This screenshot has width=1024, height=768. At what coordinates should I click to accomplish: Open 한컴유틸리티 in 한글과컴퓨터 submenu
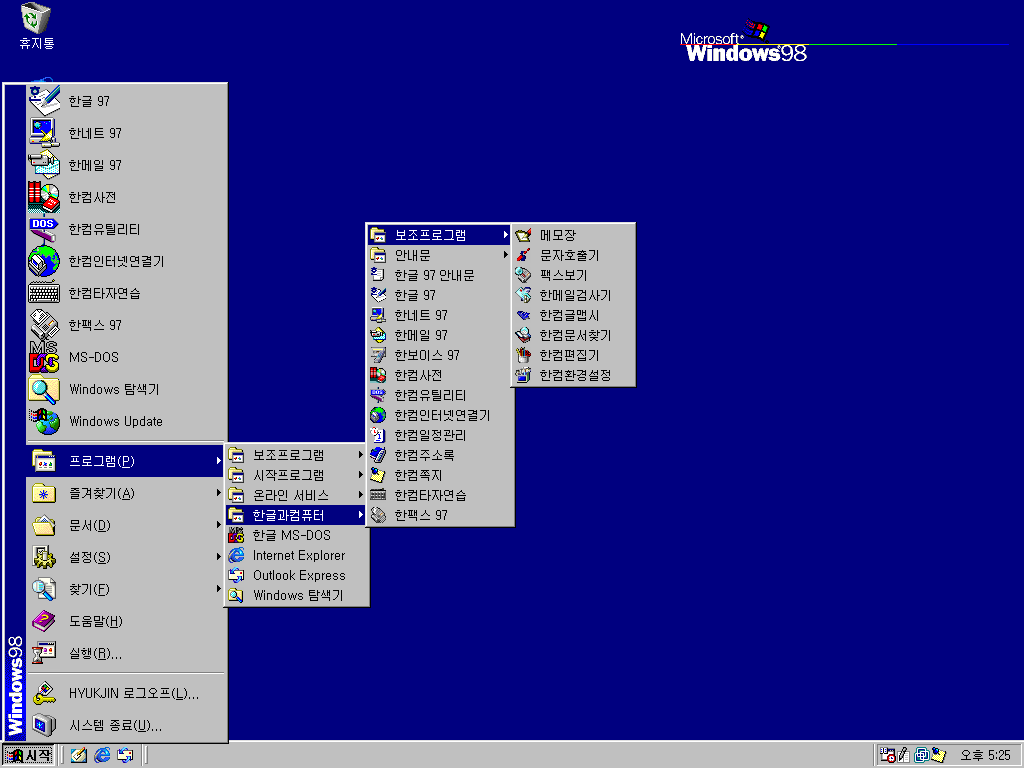[440, 395]
